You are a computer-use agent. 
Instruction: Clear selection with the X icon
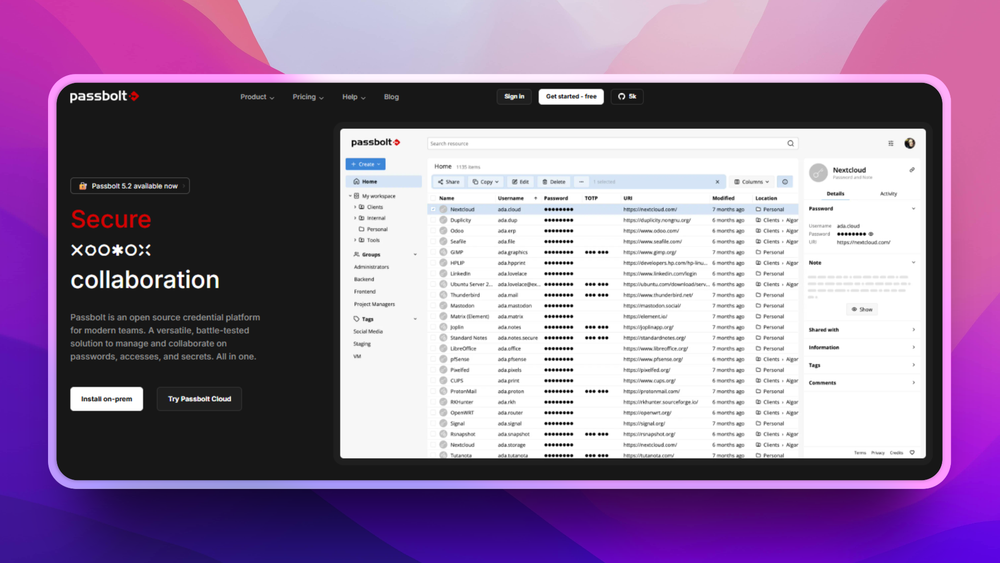tap(717, 182)
